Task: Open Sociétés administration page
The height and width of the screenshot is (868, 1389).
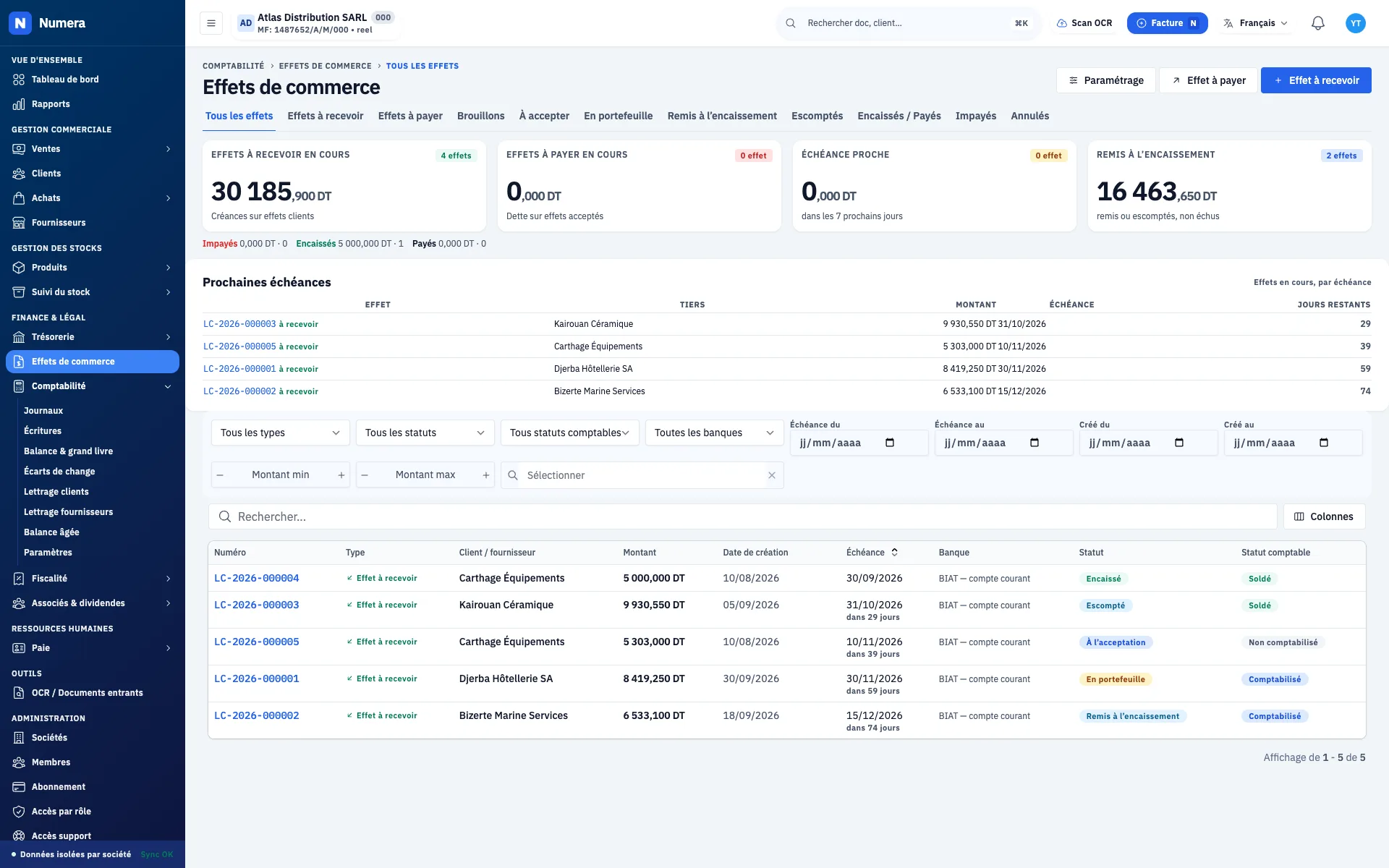Action: pos(93,738)
